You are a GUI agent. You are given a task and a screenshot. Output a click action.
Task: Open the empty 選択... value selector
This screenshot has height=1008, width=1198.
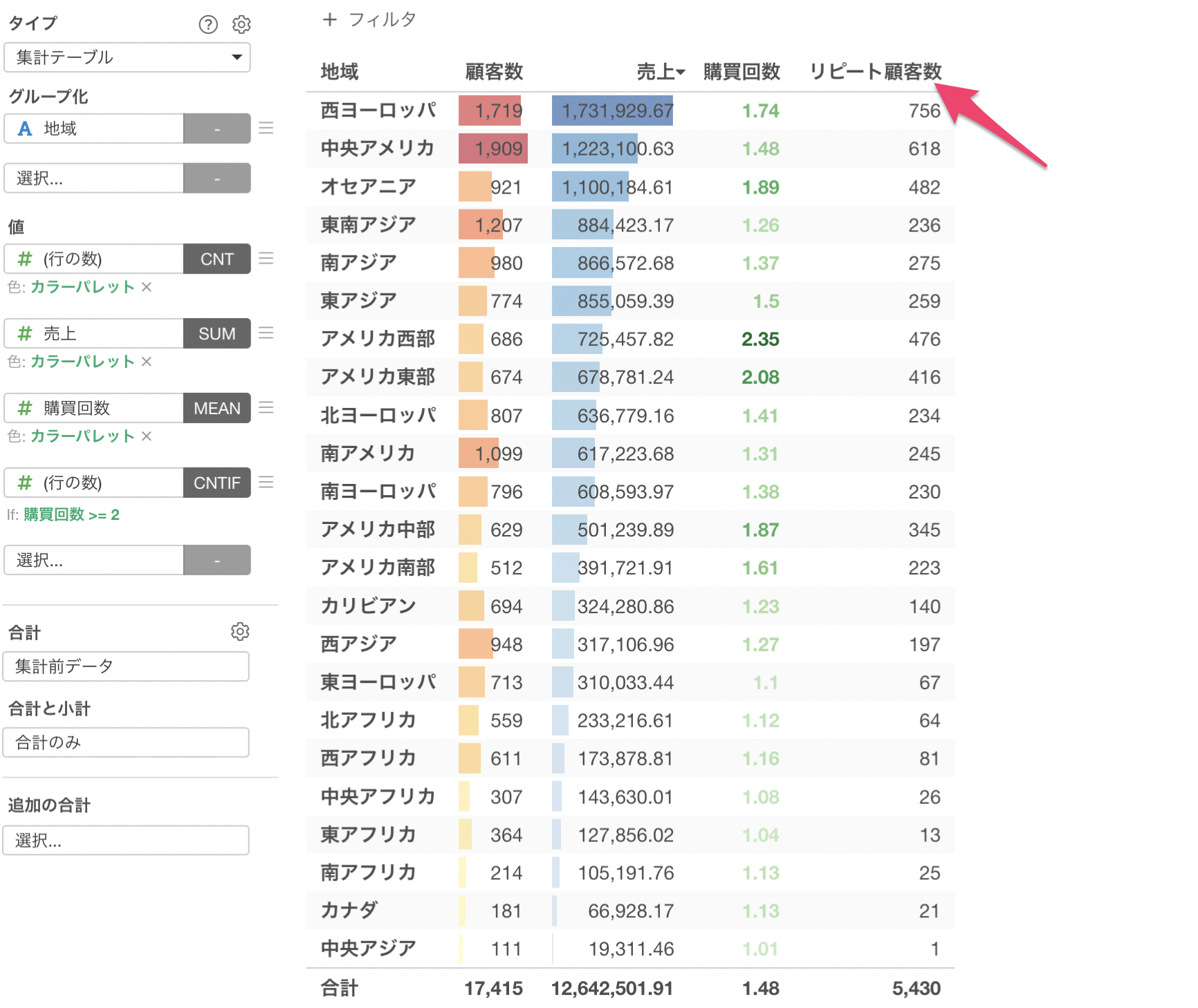coord(94,560)
